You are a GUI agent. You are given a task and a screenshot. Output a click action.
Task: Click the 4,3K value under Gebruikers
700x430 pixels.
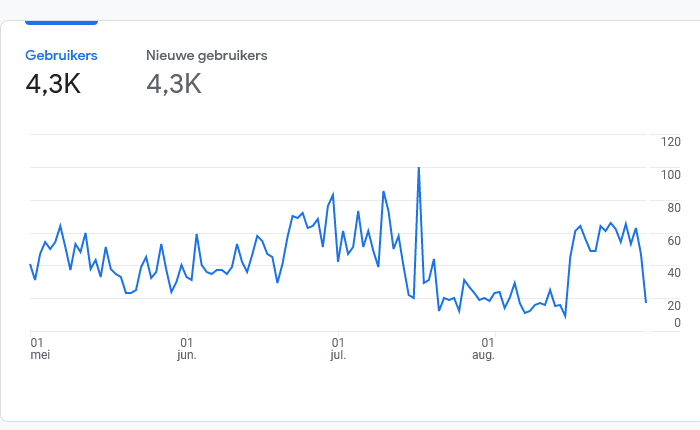click(53, 84)
